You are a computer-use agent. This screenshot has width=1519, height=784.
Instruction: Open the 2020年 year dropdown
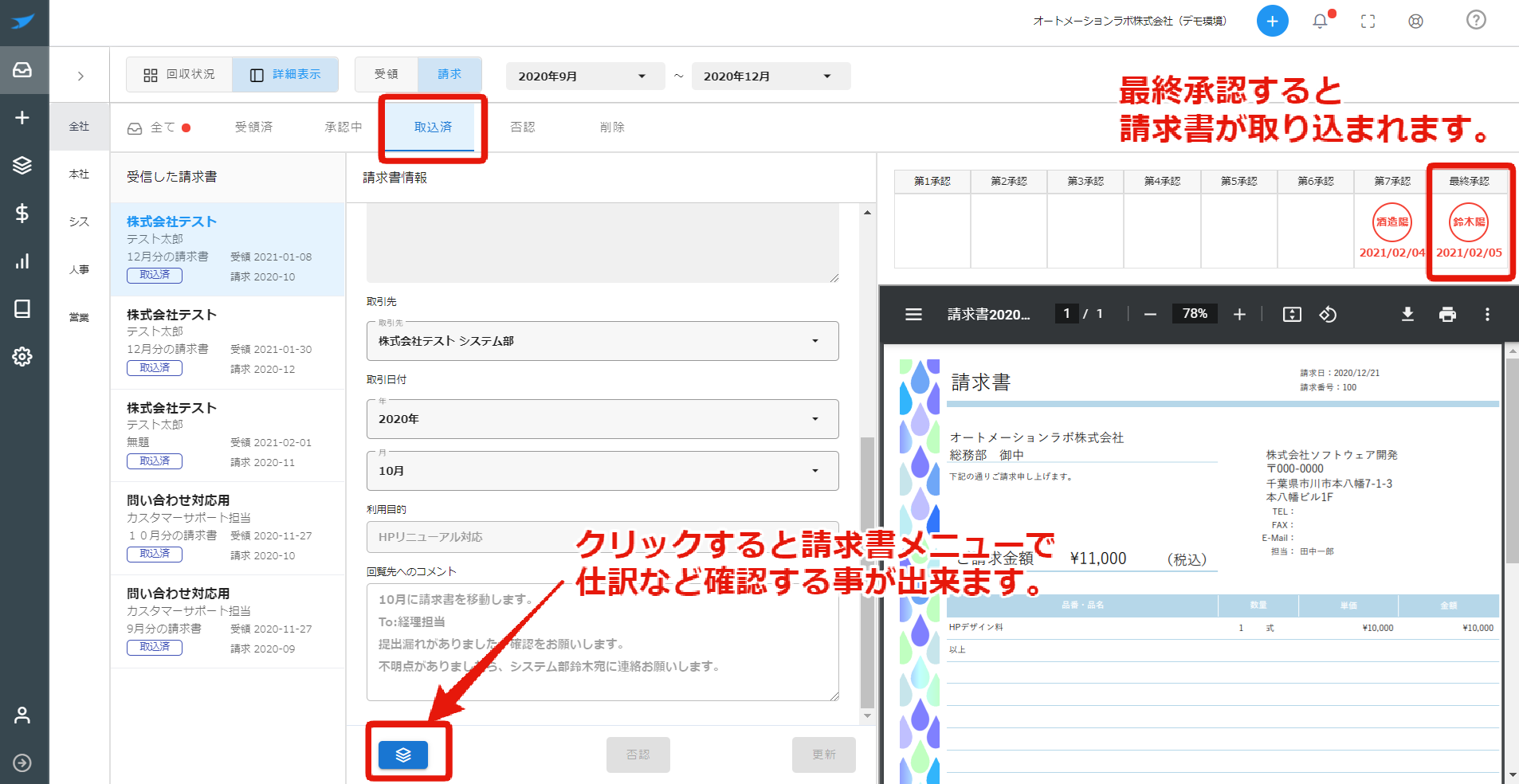[602, 419]
